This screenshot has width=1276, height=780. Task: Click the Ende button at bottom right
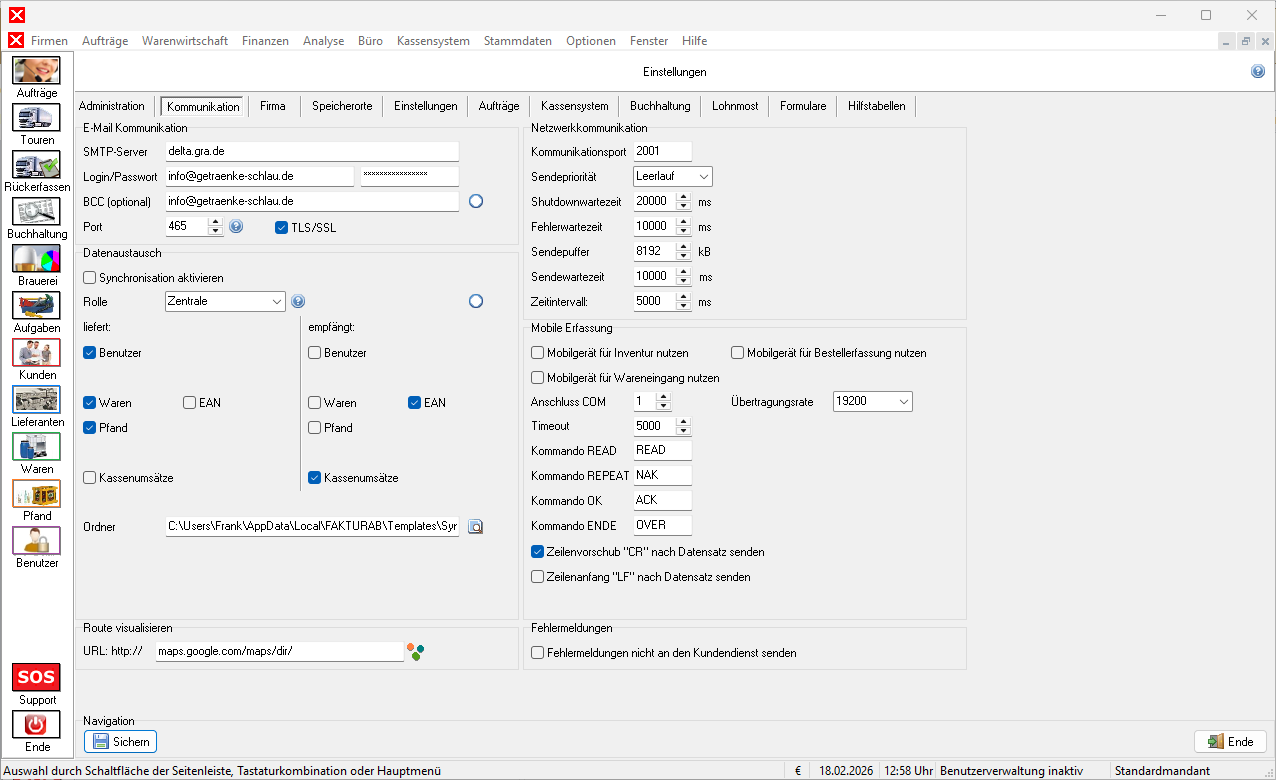pos(1230,742)
